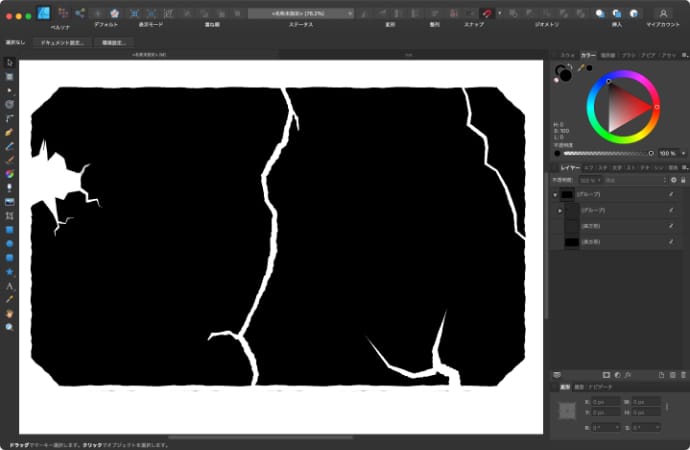The height and width of the screenshot is (450, 690).
Task: Hide the bottom rectangle layer via its checkmark
Action: (671, 242)
